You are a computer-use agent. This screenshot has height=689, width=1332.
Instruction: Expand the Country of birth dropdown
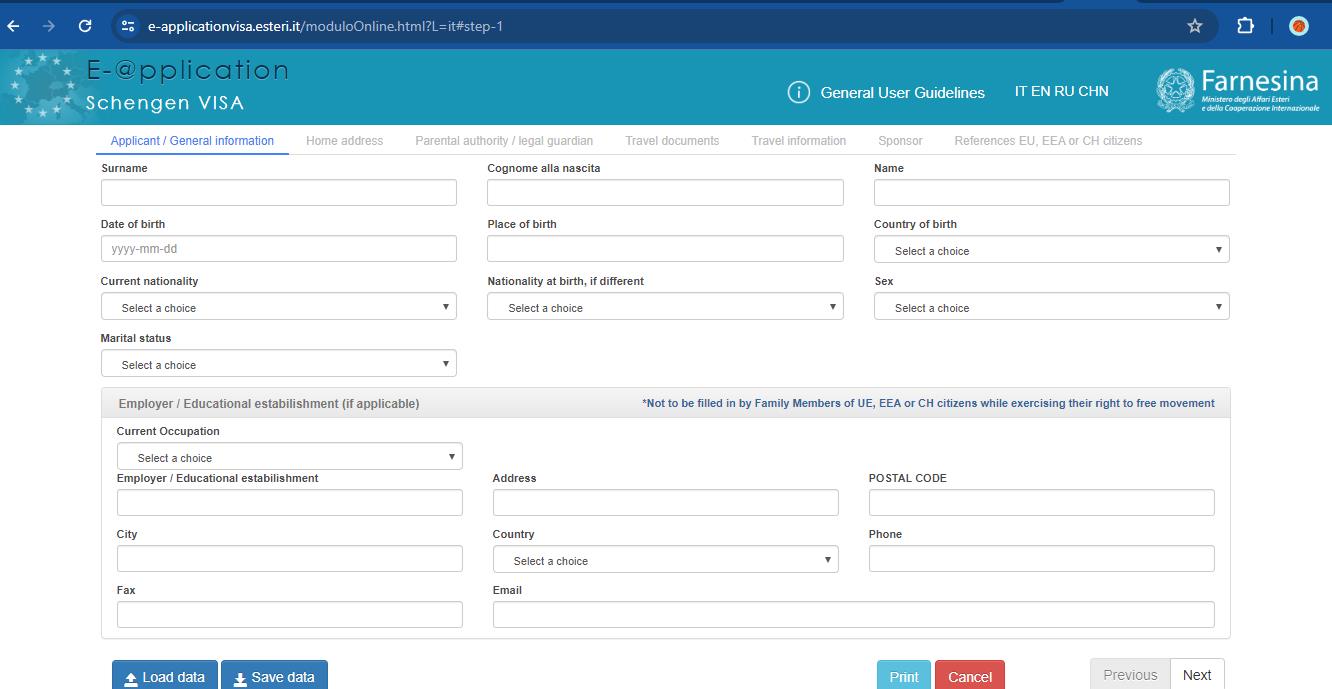tap(1051, 250)
